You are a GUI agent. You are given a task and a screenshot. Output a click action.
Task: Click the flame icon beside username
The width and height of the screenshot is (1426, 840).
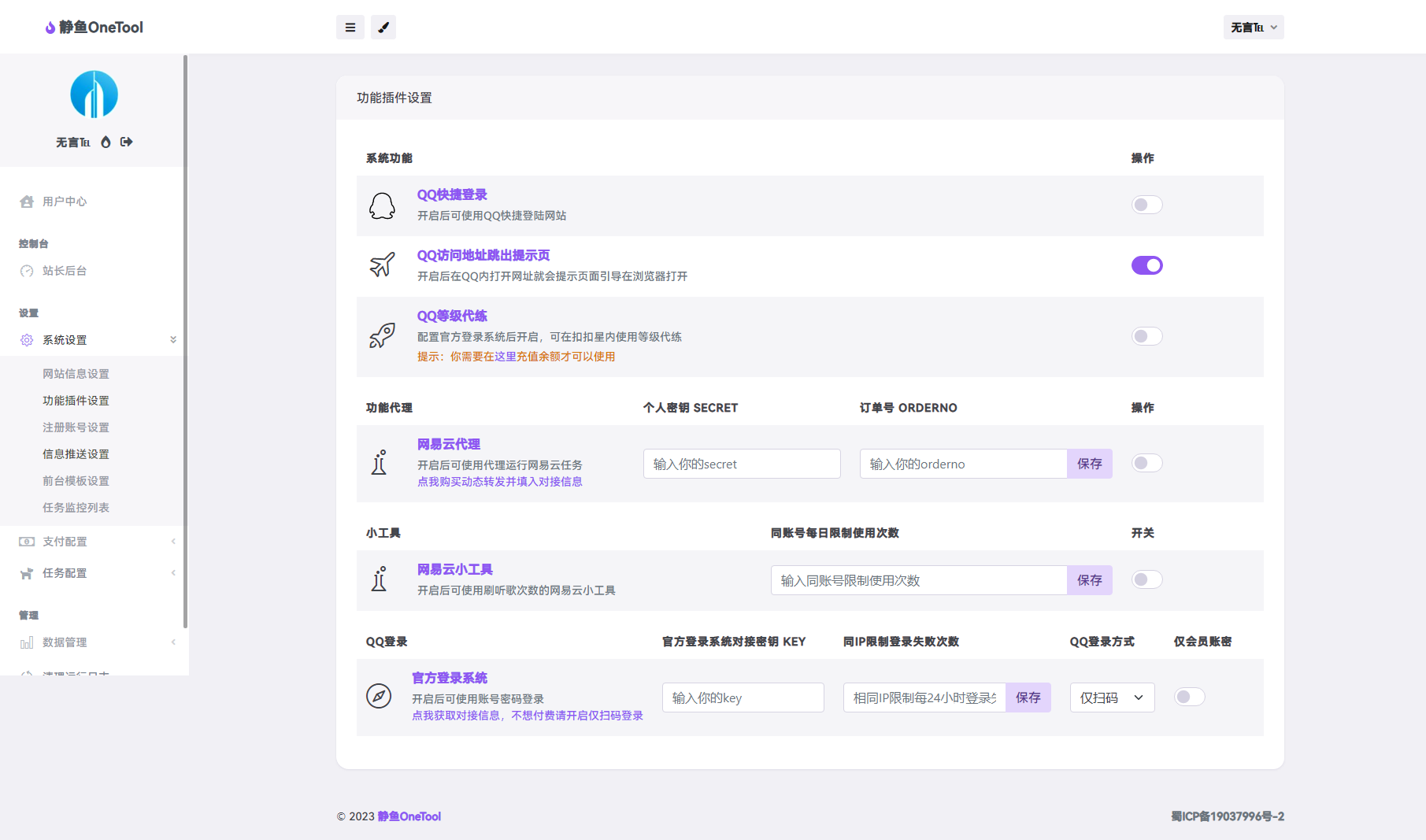(x=106, y=142)
